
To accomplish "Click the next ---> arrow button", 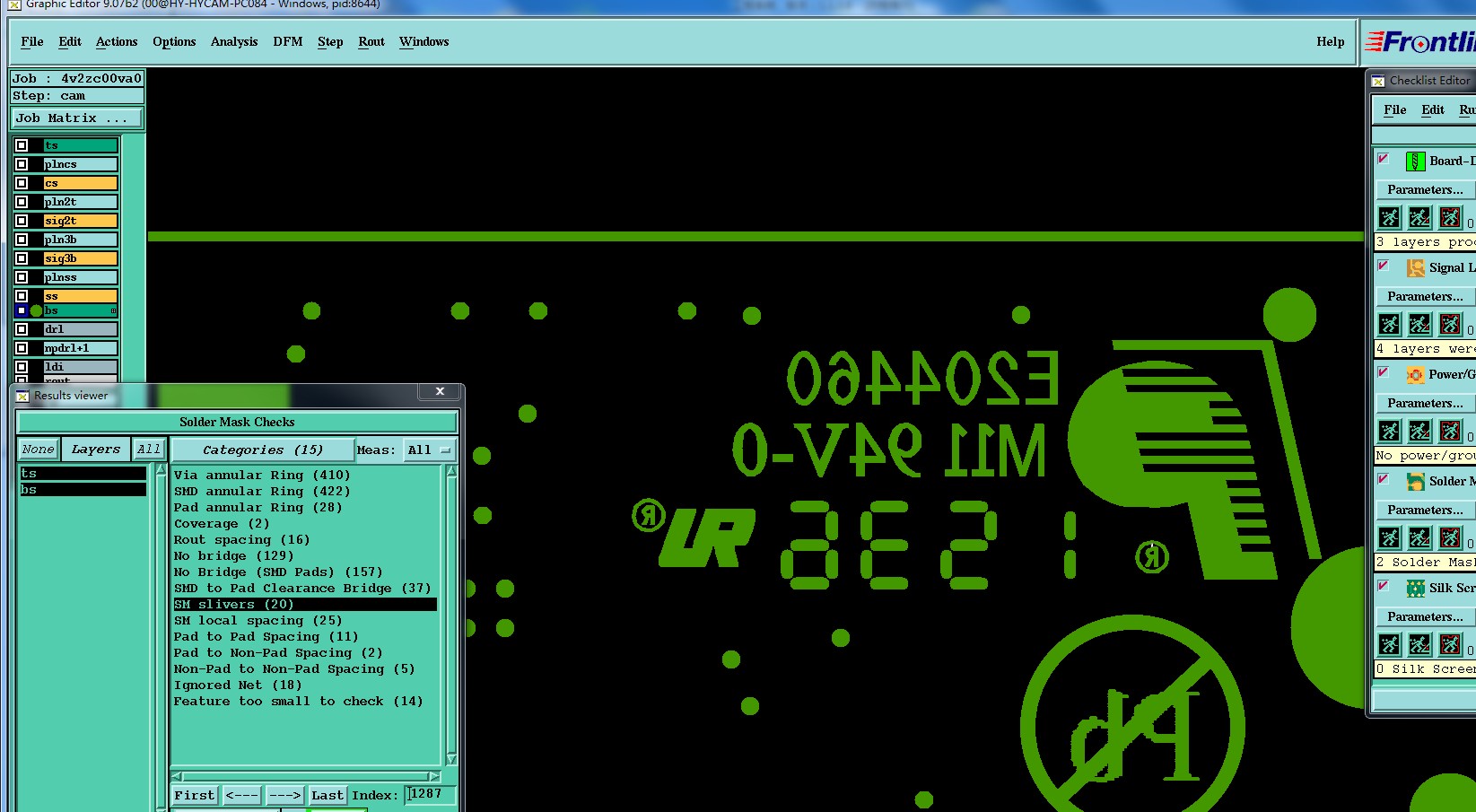I will tap(284, 795).
